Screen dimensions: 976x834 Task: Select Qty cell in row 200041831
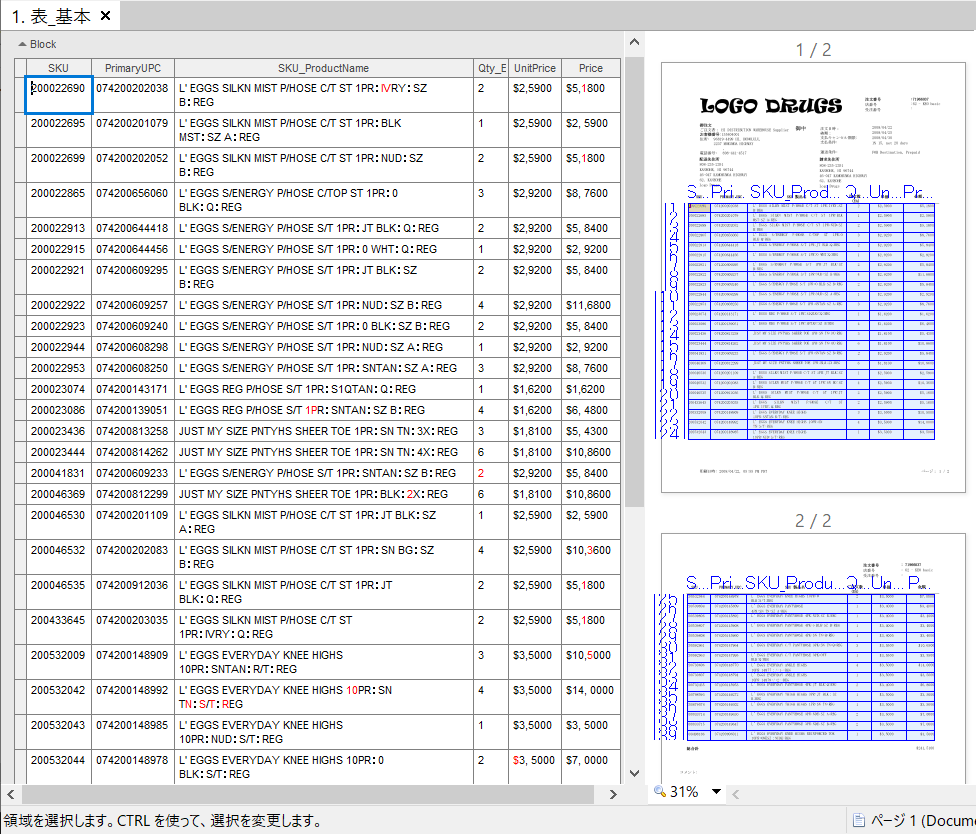[490, 473]
